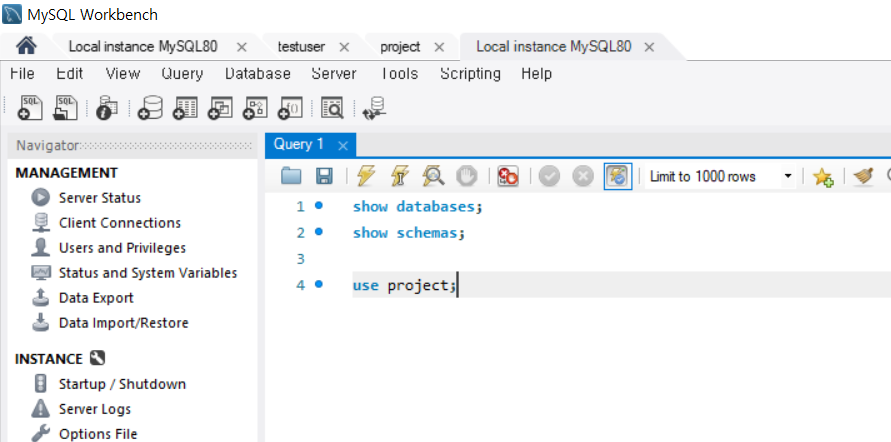891x442 pixels.
Task: Search table data toolbar icon
Action: [x=332, y=107]
